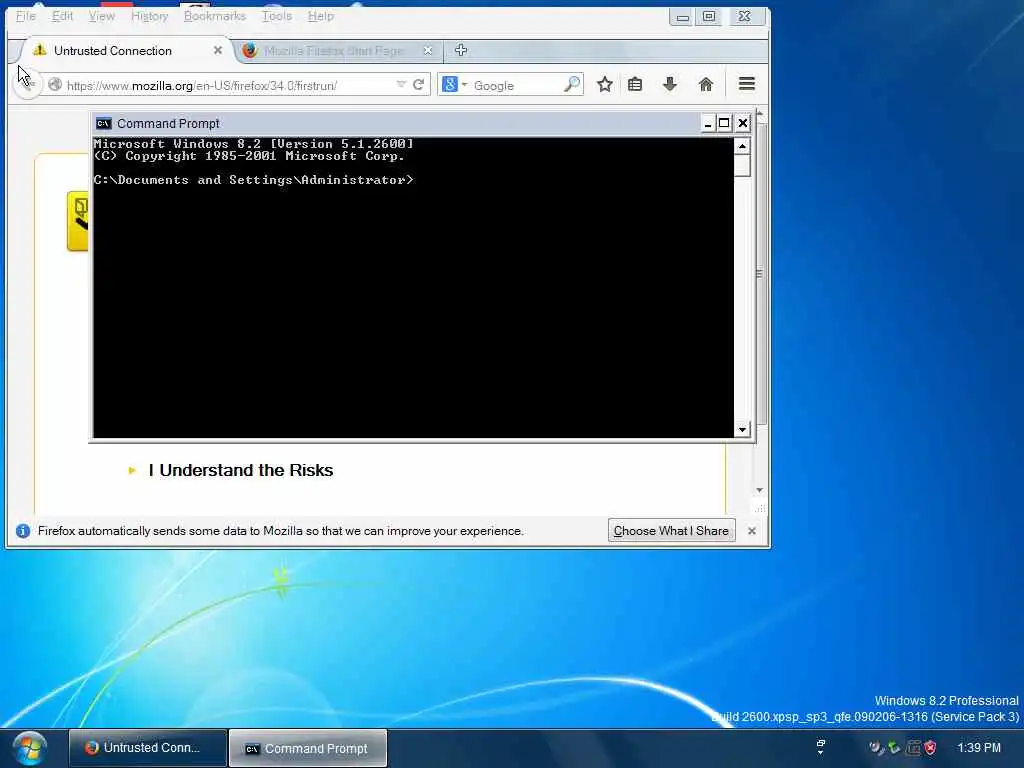Open the Firefox File menu

[25, 16]
